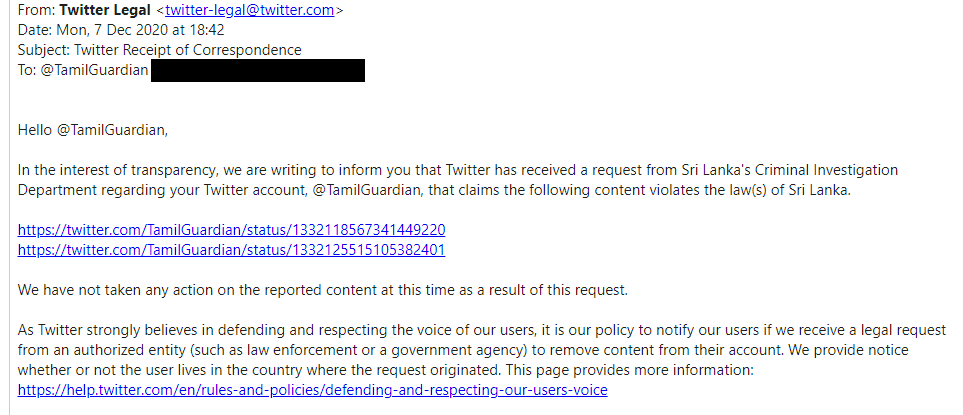Click the To: header label
Viewport: 963px width, 415px height.
pos(27,71)
